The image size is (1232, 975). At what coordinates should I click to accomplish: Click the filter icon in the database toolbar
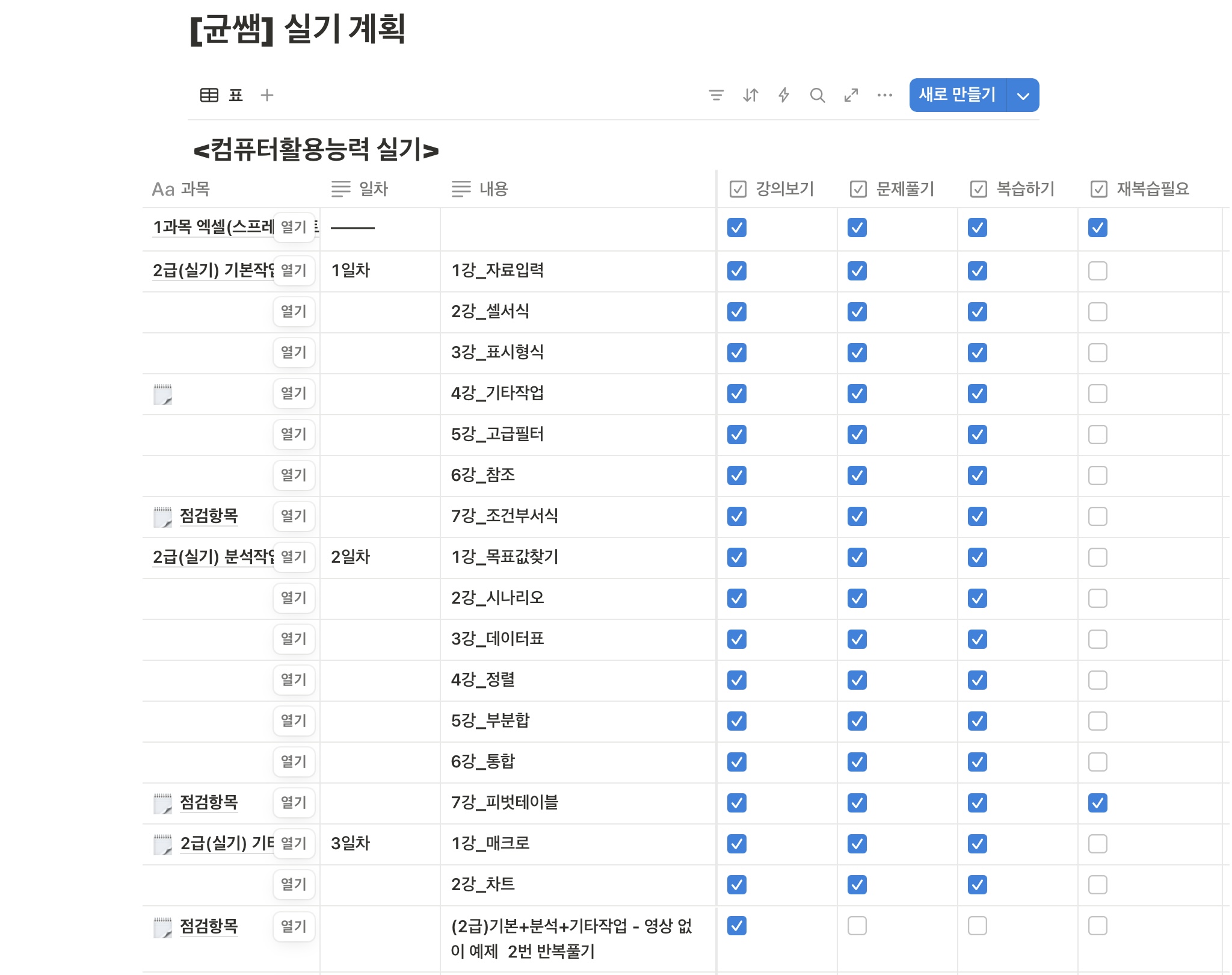pyautogui.click(x=716, y=95)
